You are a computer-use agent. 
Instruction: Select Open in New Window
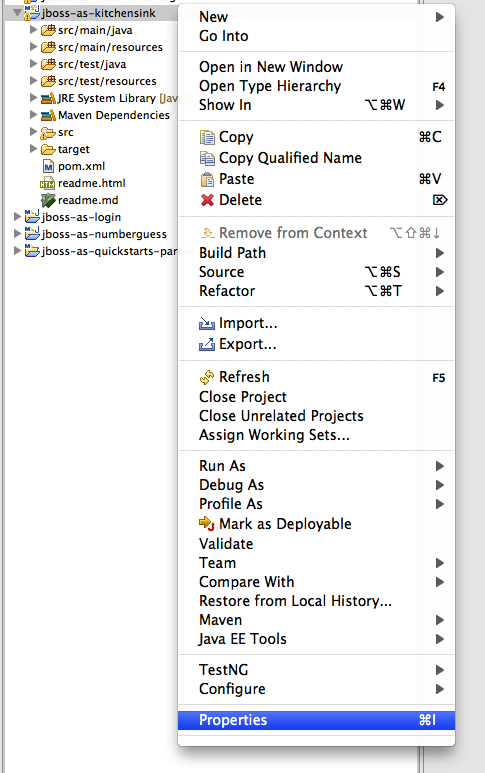point(316,67)
